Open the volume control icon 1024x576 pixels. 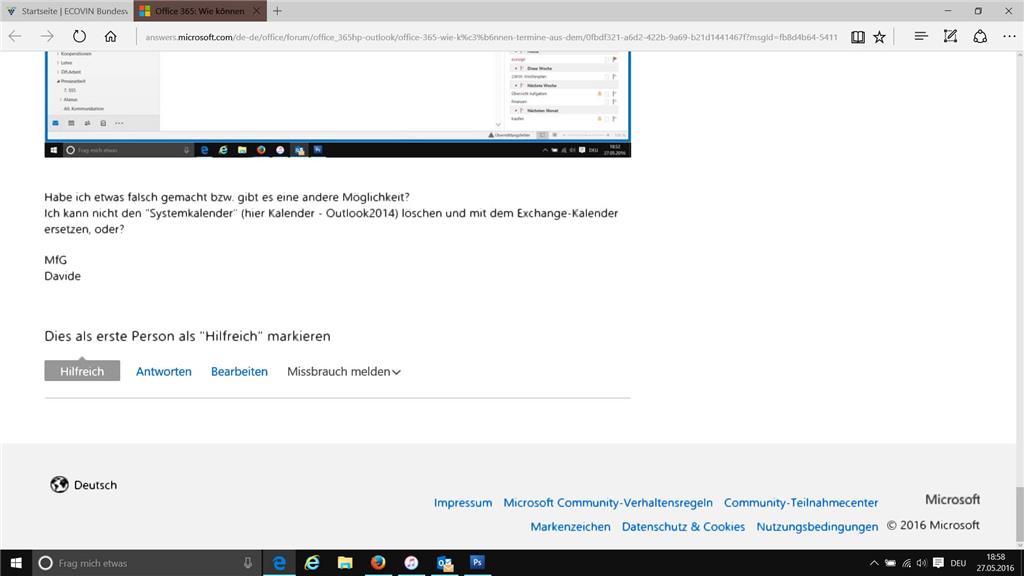click(921, 563)
